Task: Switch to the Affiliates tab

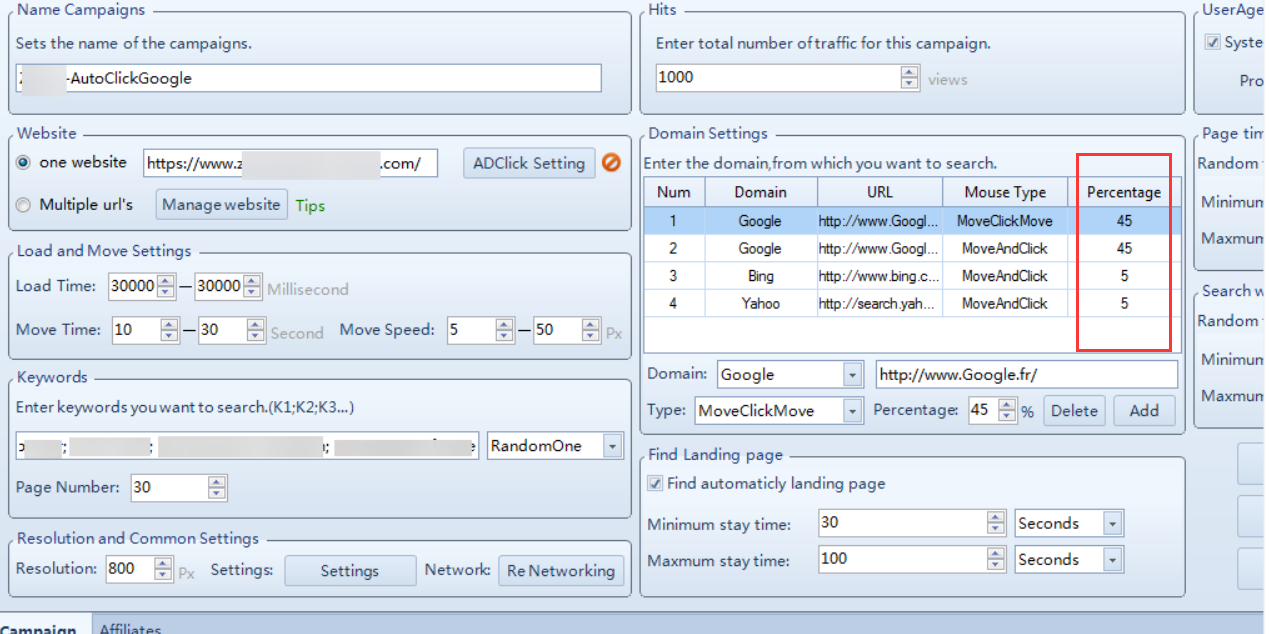Action: click(x=130, y=628)
